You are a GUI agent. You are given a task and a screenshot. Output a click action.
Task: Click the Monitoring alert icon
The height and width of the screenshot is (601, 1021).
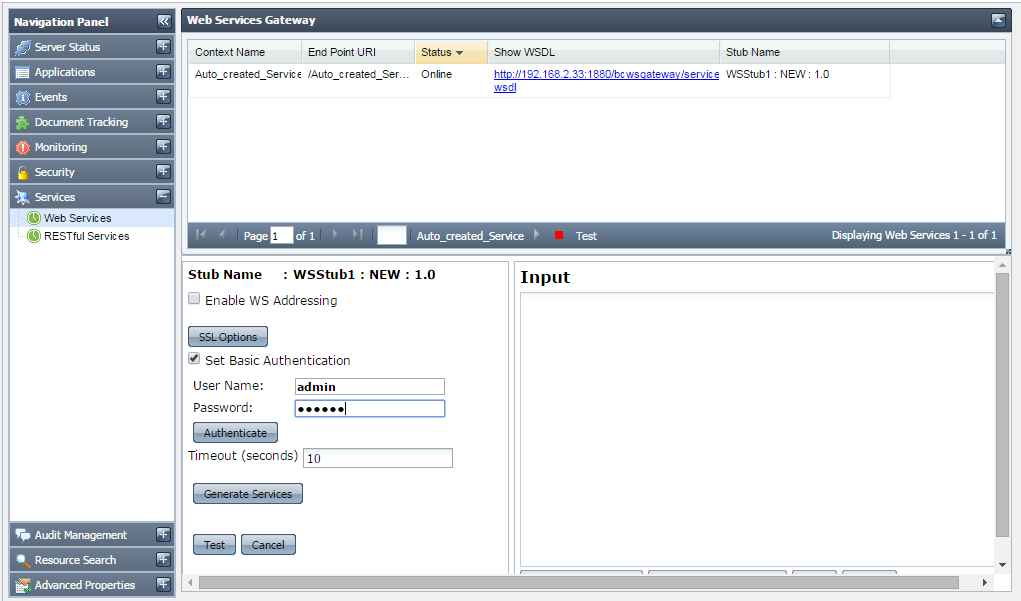(x=23, y=147)
